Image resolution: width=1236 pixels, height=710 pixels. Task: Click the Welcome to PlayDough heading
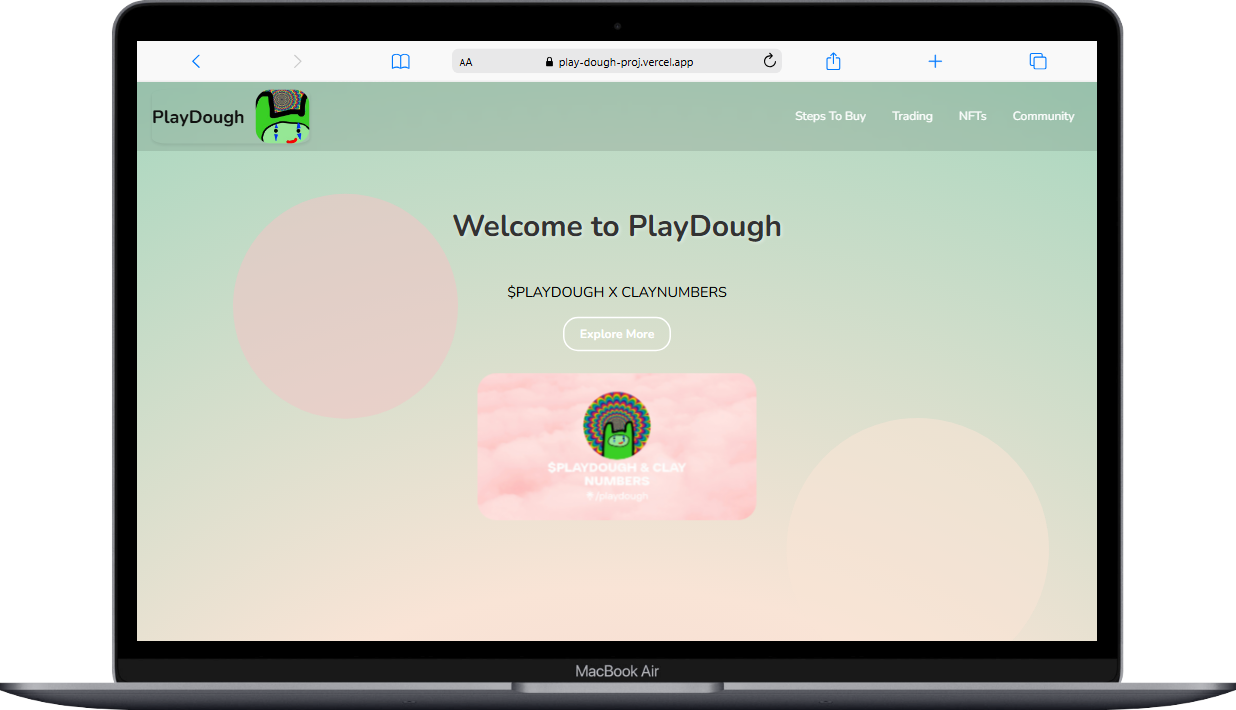click(x=616, y=226)
